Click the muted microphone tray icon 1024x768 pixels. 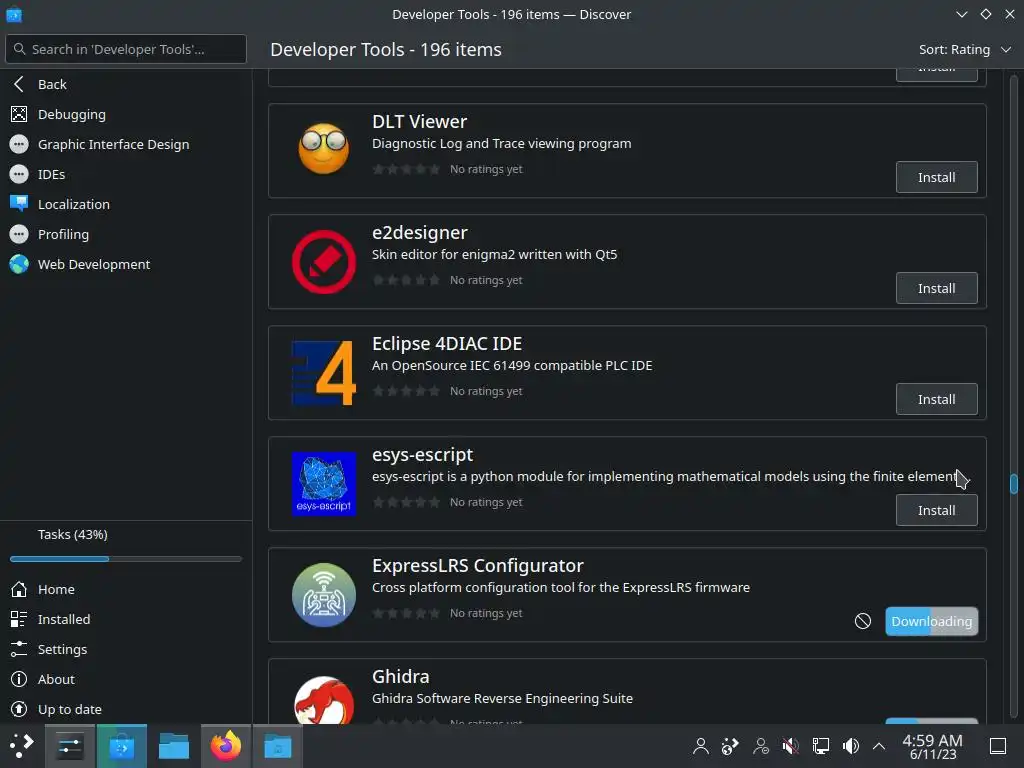pyautogui.click(x=790, y=746)
